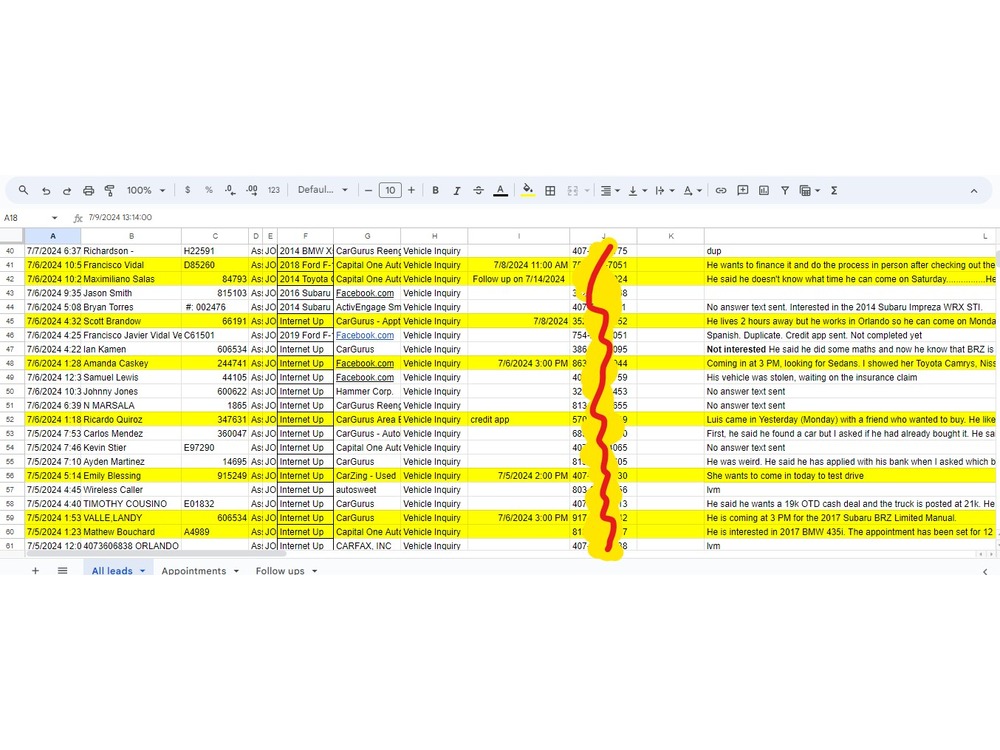
Task: Open the fill color picker
Action: click(x=527, y=190)
